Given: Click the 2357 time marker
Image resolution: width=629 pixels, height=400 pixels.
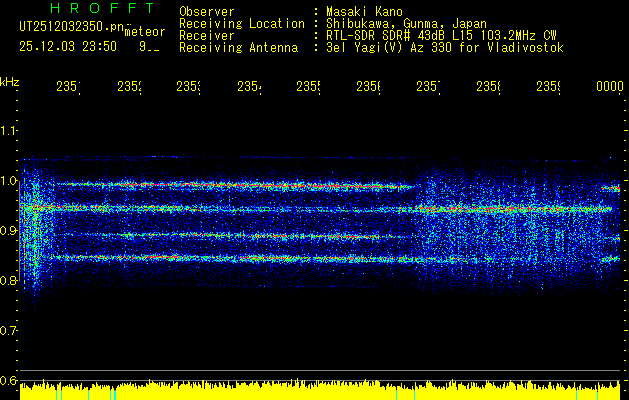Looking at the screenshot, I should click(x=428, y=86).
